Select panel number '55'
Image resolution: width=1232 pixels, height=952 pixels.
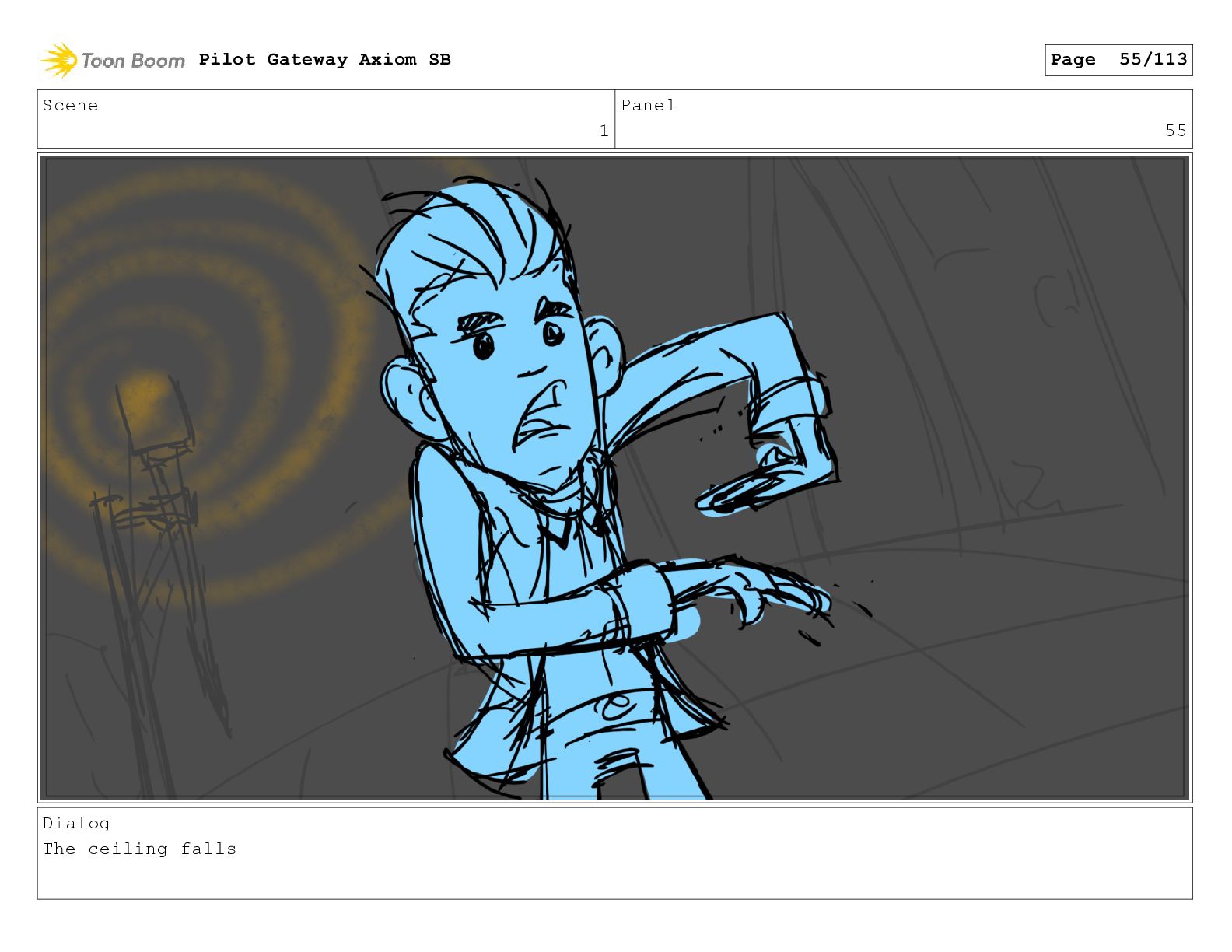click(x=1176, y=131)
